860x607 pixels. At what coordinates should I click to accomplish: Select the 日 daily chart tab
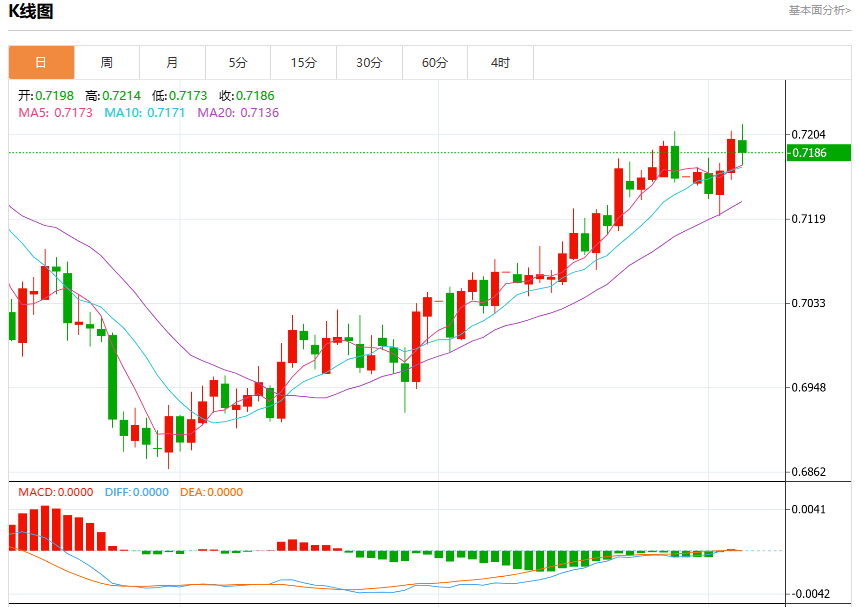[x=41, y=63]
